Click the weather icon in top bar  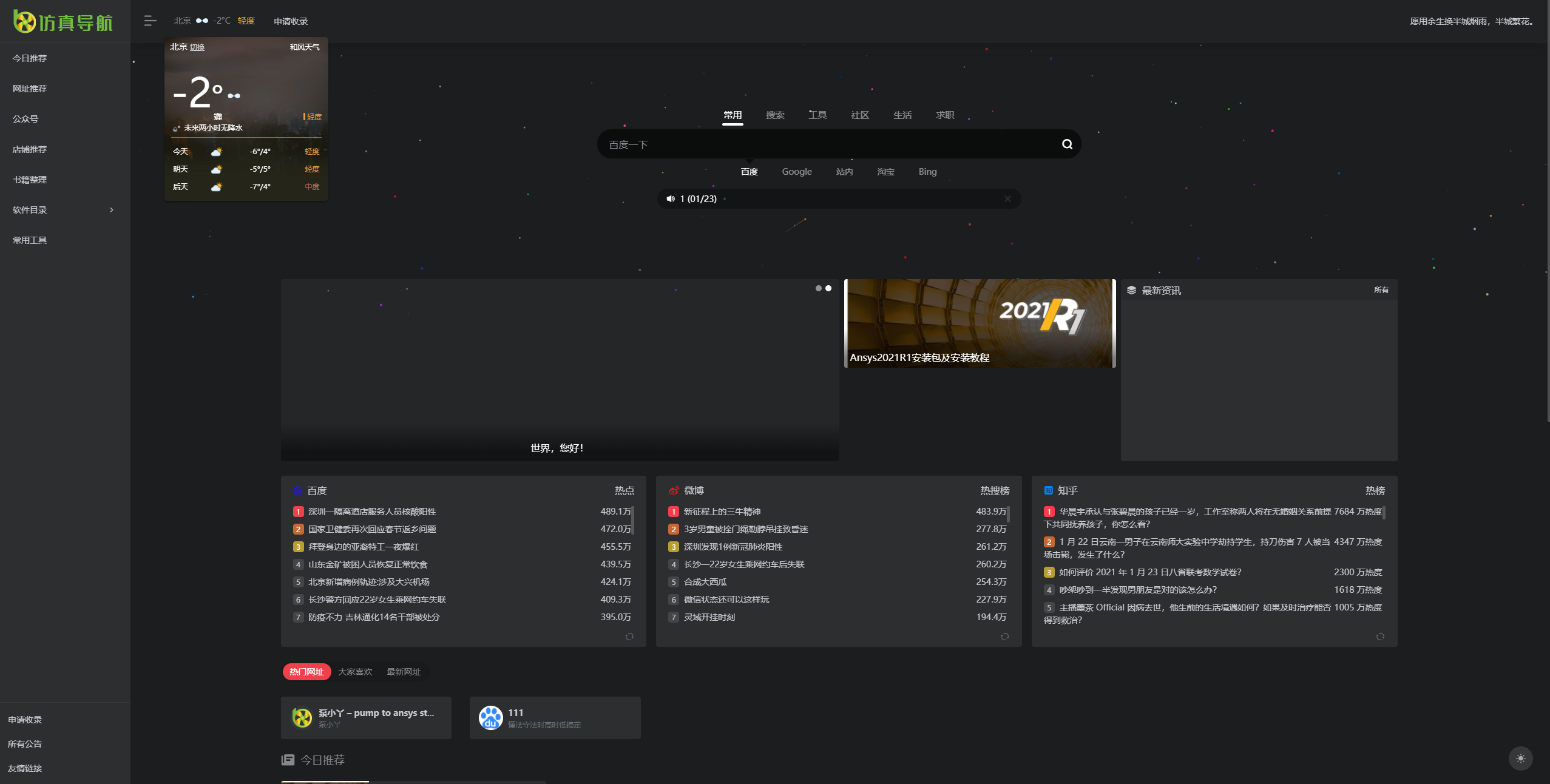pyautogui.click(x=202, y=21)
